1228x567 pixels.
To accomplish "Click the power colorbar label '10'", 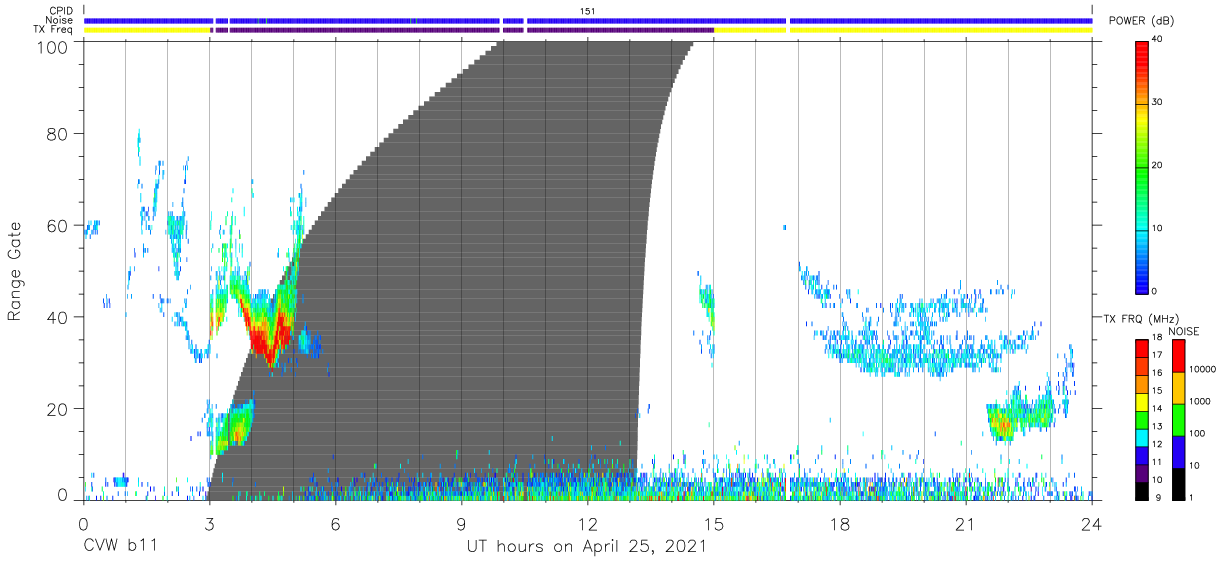I will pyautogui.click(x=1159, y=228).
